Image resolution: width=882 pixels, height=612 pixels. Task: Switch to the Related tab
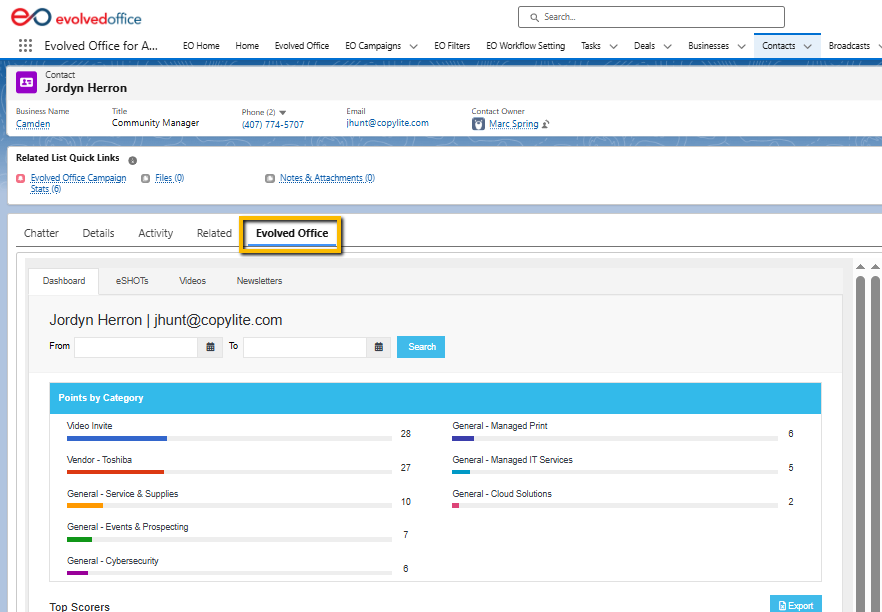click(x=214, y=233)
